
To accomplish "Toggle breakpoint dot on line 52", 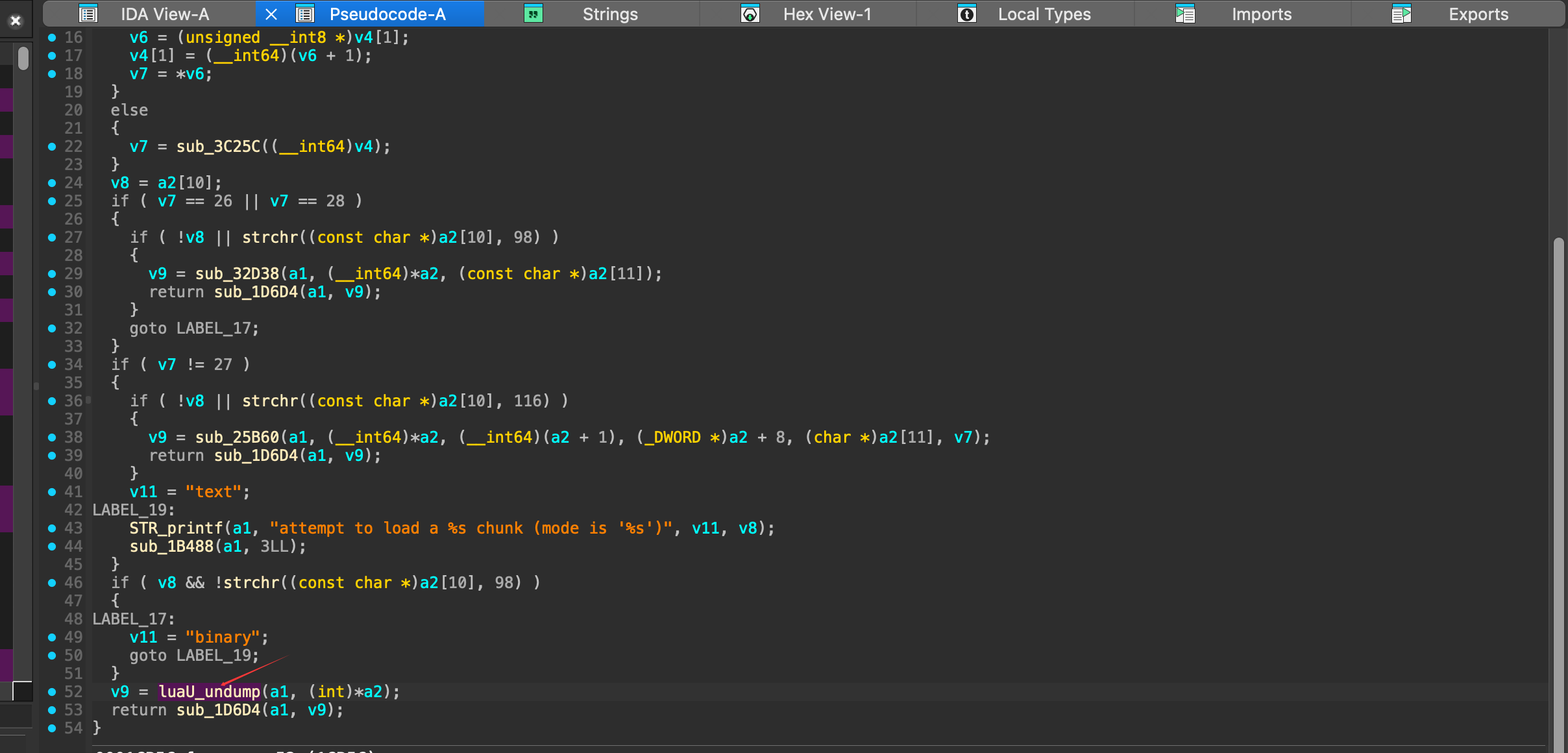I will [52, 692].
